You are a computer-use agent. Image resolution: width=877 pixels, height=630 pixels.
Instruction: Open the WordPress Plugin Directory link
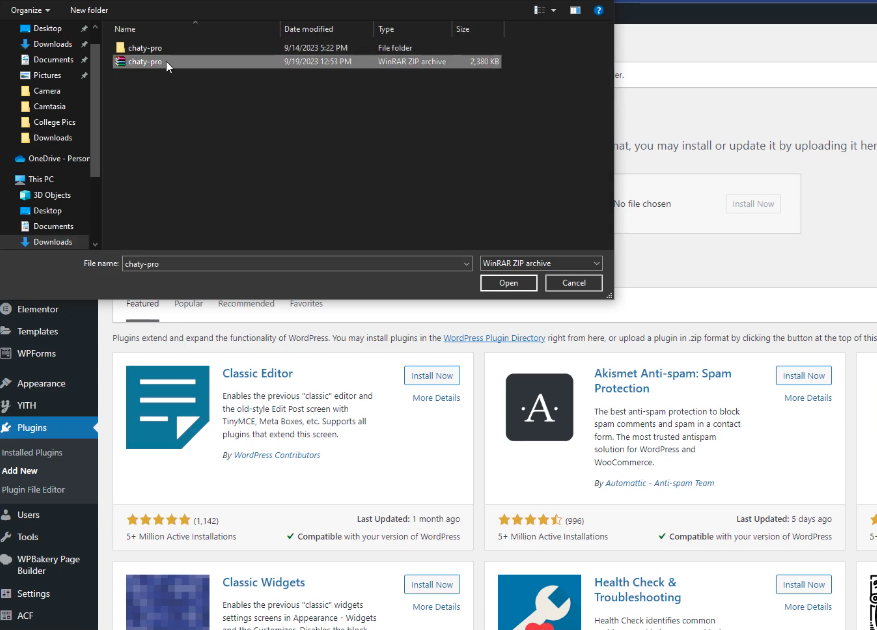494,338
